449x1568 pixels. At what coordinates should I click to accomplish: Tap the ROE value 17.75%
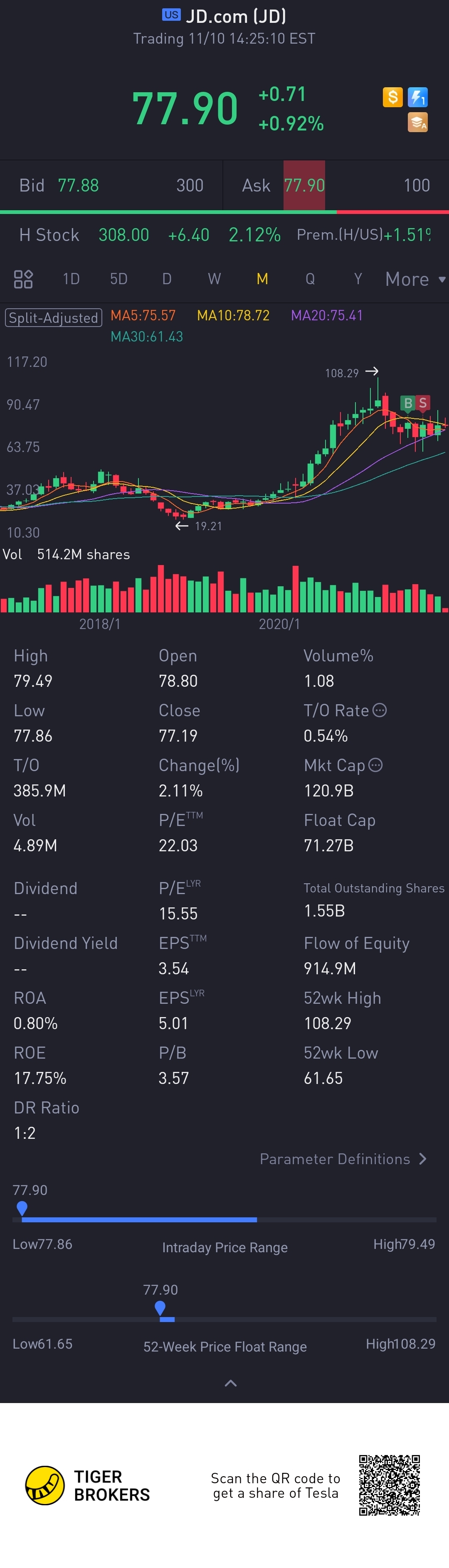point(40,1078)
